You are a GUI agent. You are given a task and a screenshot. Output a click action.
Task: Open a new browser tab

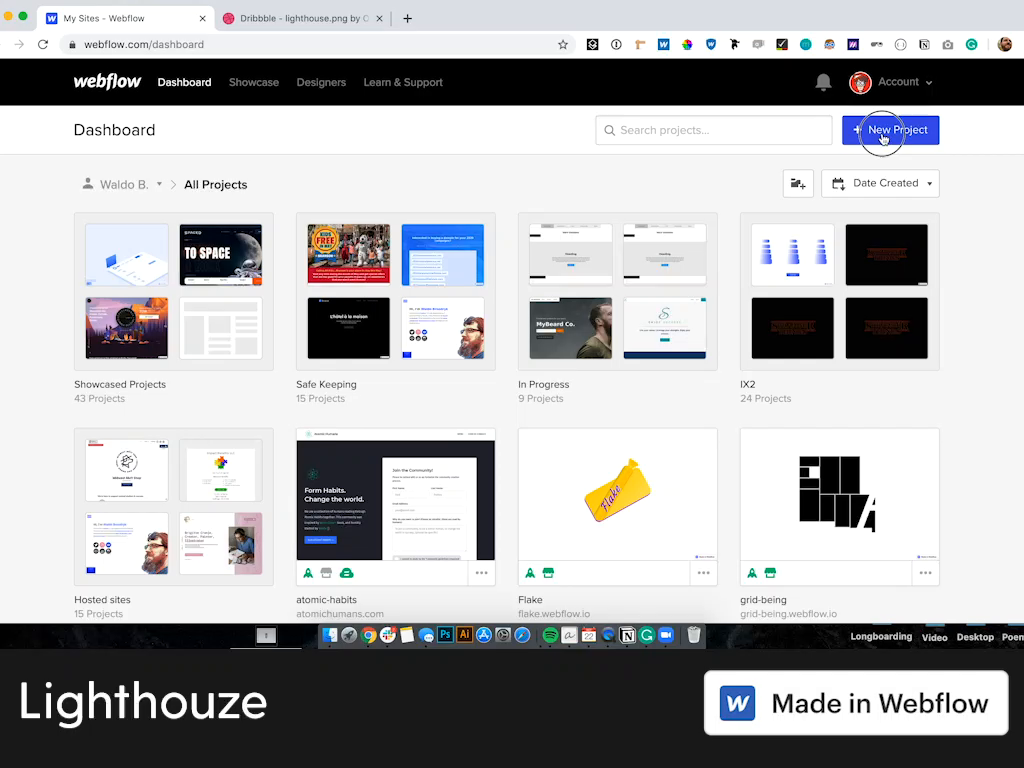[408, 18]
